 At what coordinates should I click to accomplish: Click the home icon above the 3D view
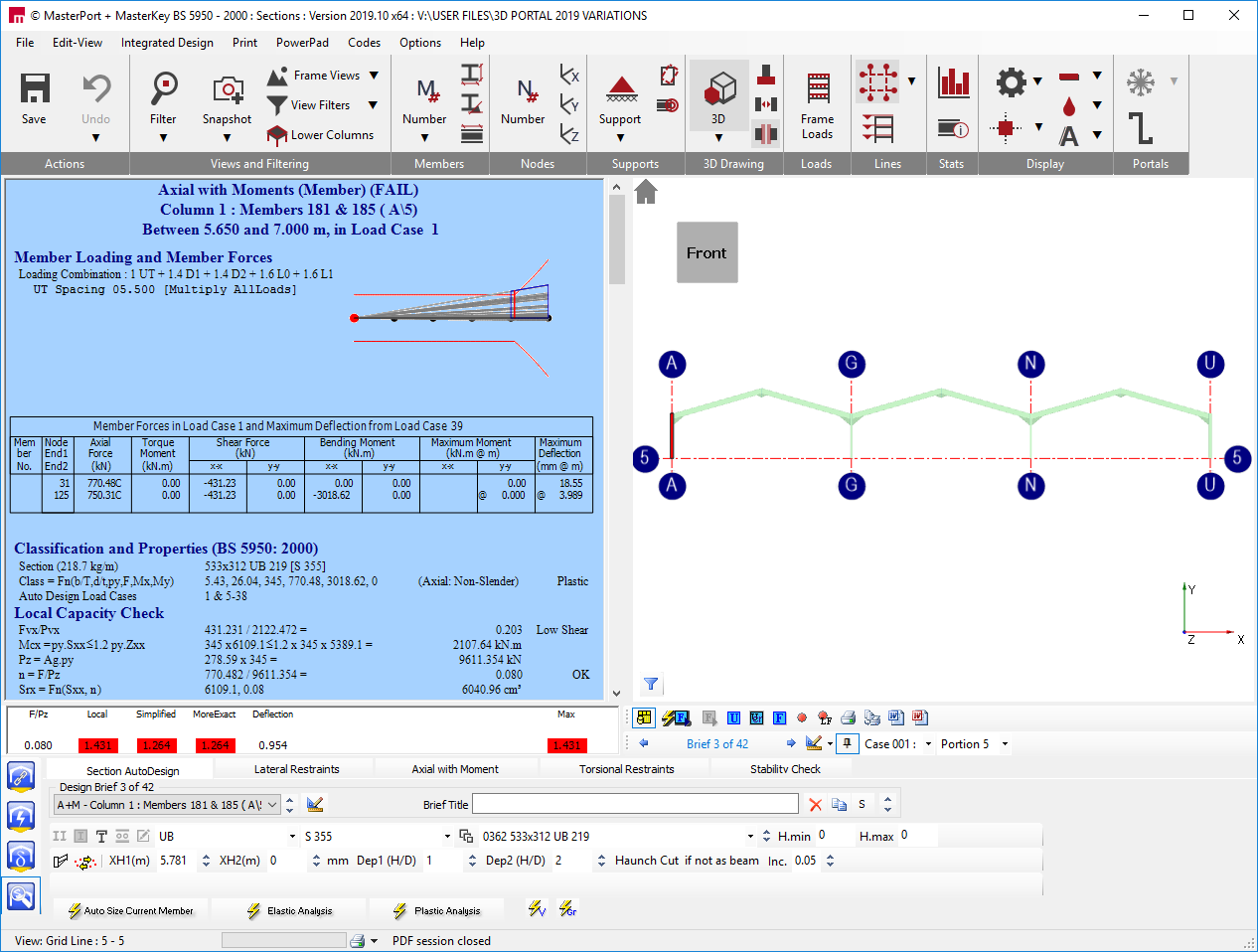pos(646,192)
